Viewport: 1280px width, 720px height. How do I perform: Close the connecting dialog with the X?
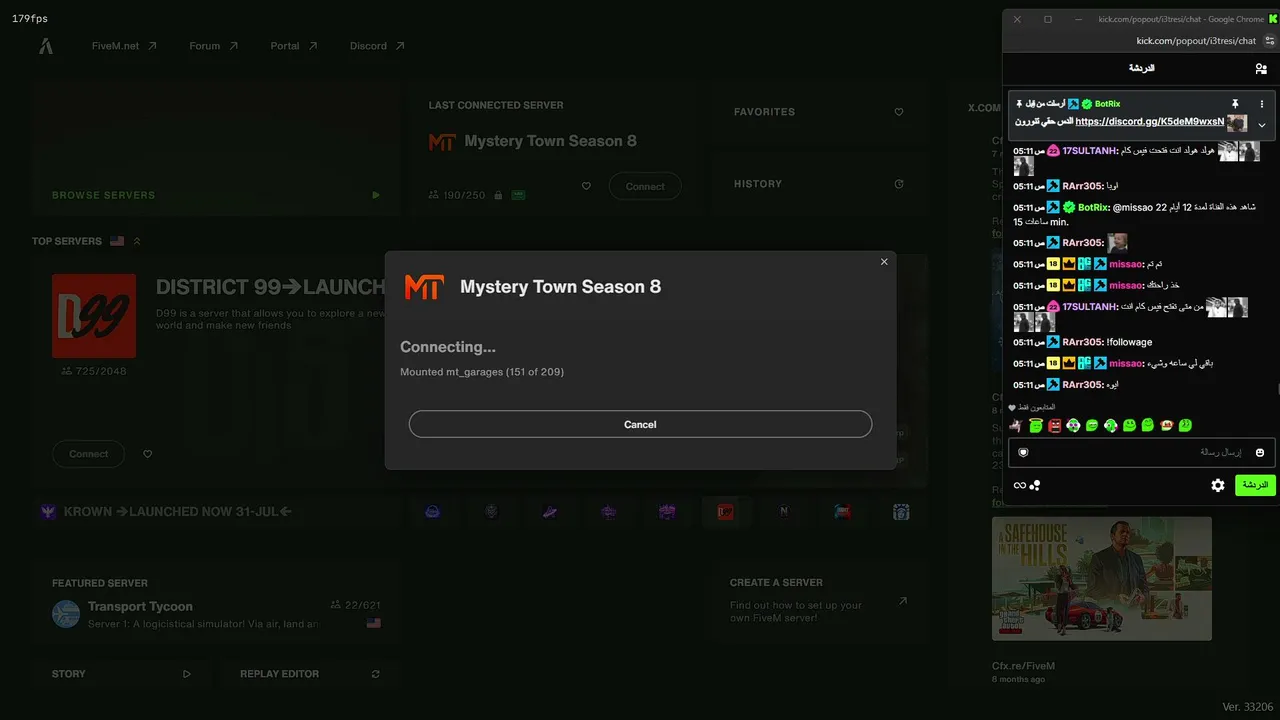tap(884, 262)
